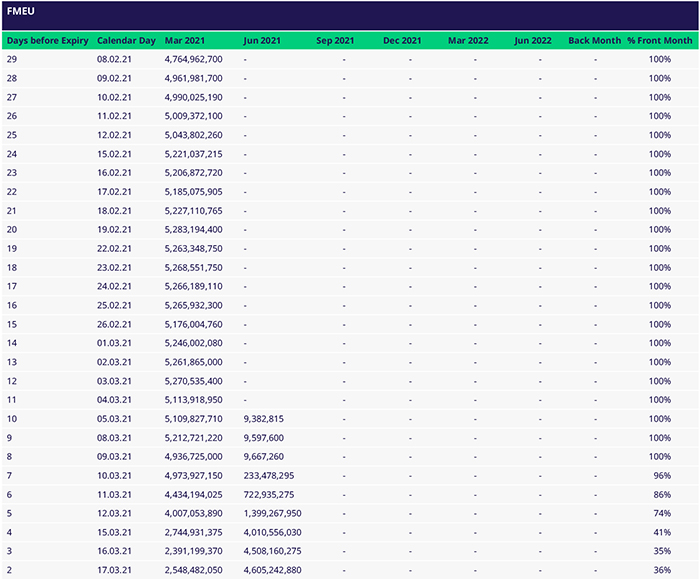Click the Jun 2022 column header

(x=533, y=41)
